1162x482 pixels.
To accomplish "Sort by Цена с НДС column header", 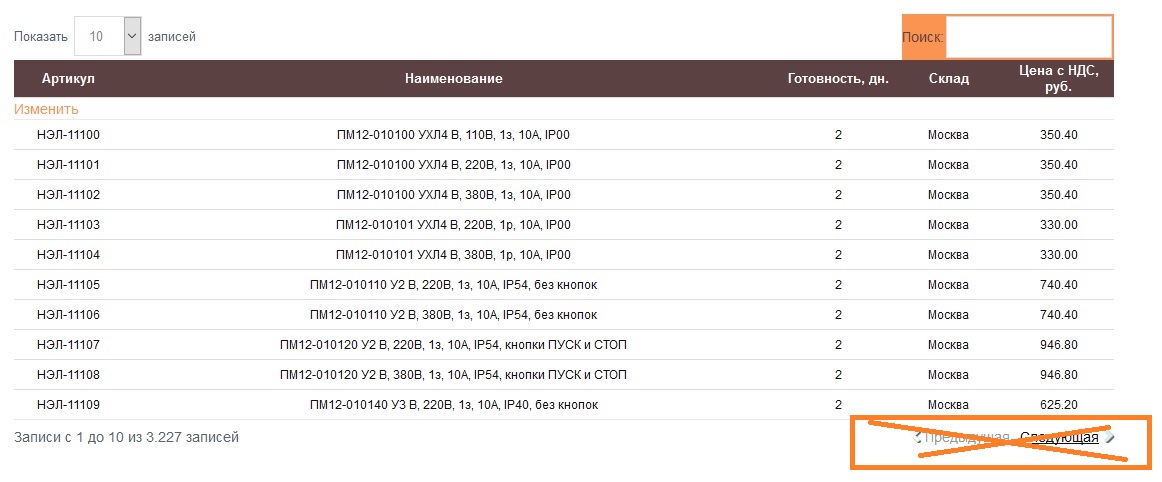I will point(1058,79).
